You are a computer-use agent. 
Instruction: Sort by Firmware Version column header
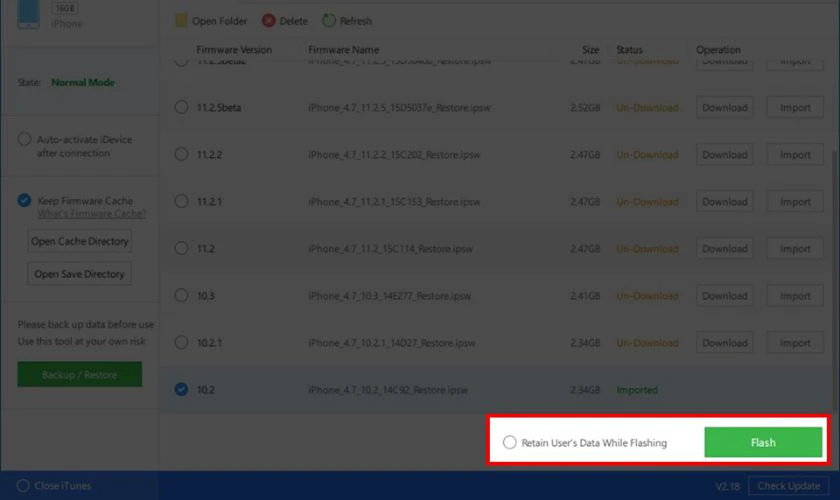(x=234, y=49)
